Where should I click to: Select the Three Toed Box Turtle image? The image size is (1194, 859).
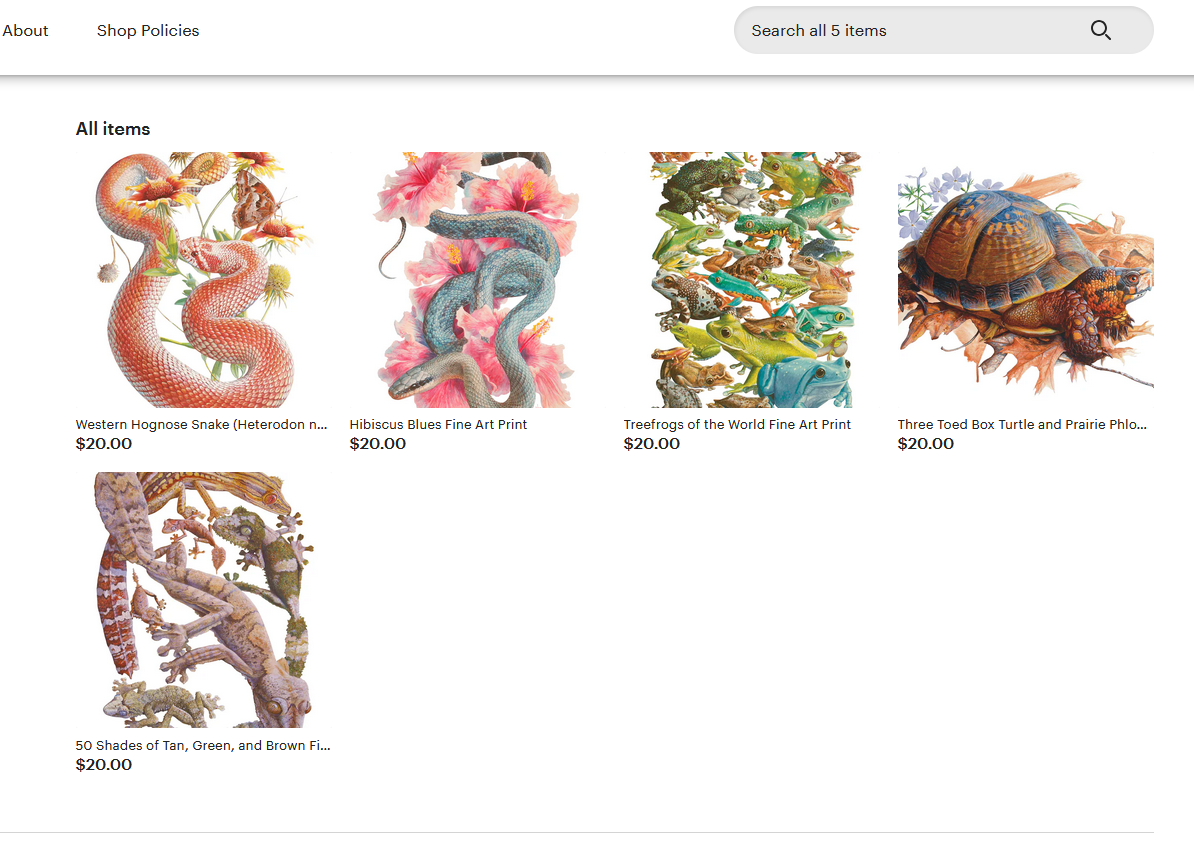pyautogui.click(x=1025, y=280)
